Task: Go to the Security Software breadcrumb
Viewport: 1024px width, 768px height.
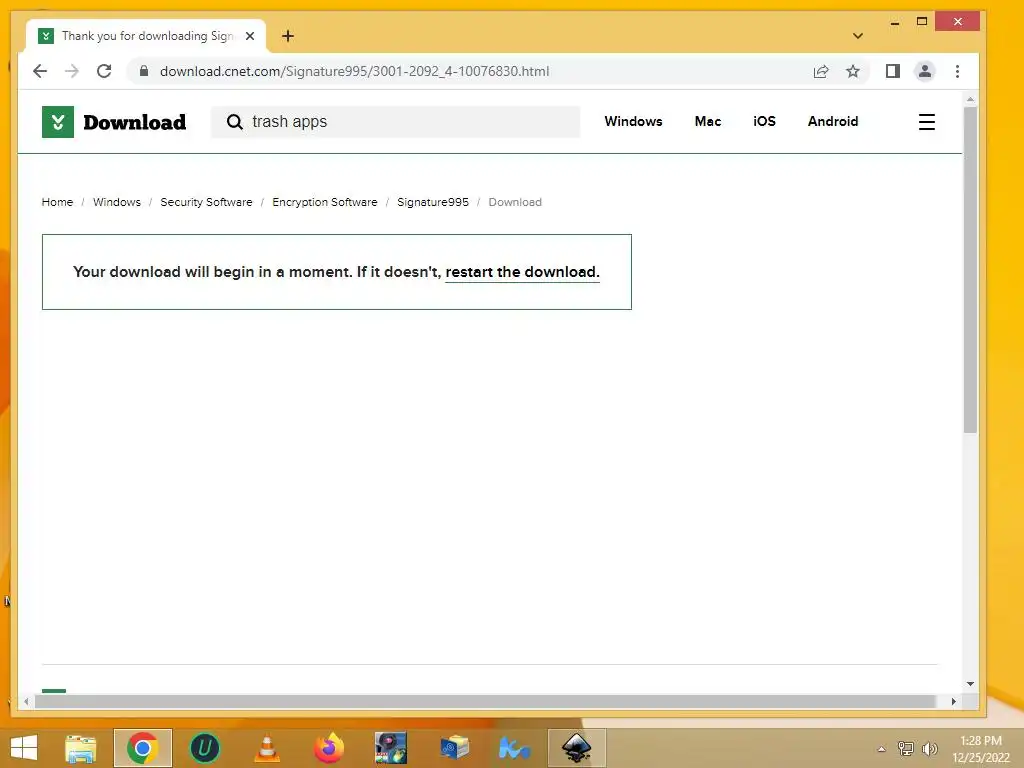Action: click(x=206, y=202)
